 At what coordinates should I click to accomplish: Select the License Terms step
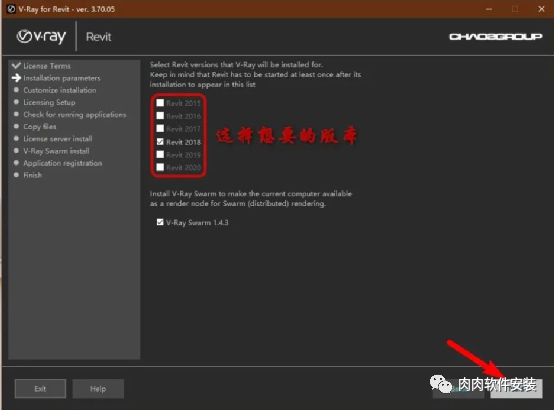coord(47,66)
